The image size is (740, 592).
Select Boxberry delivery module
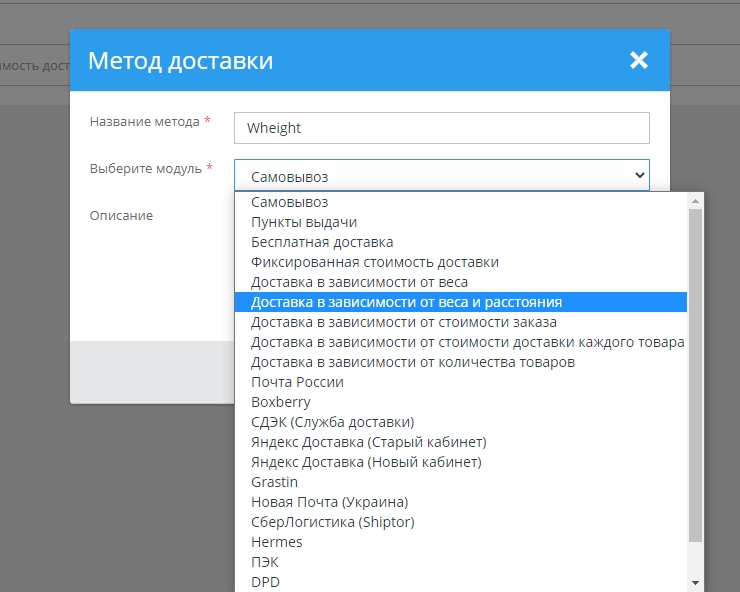point(282,402)
